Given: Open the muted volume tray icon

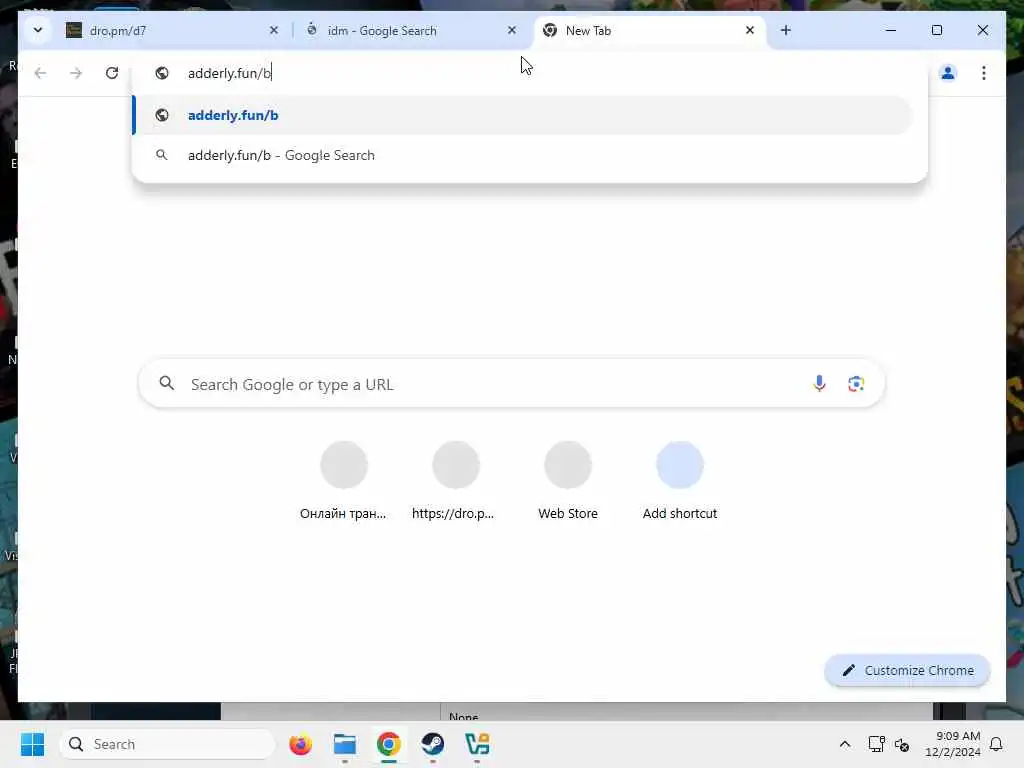Looking at the screenshot, I should [x=902, y=744].
